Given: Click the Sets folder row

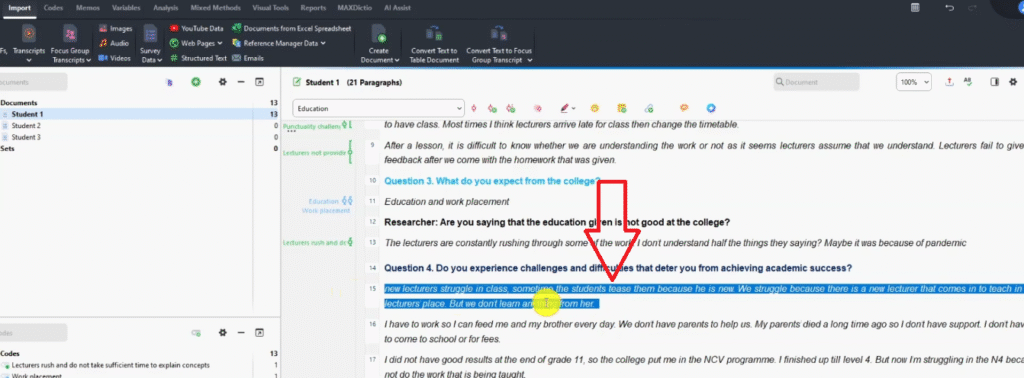Looking at the screenshot, I should coord(140,149).
